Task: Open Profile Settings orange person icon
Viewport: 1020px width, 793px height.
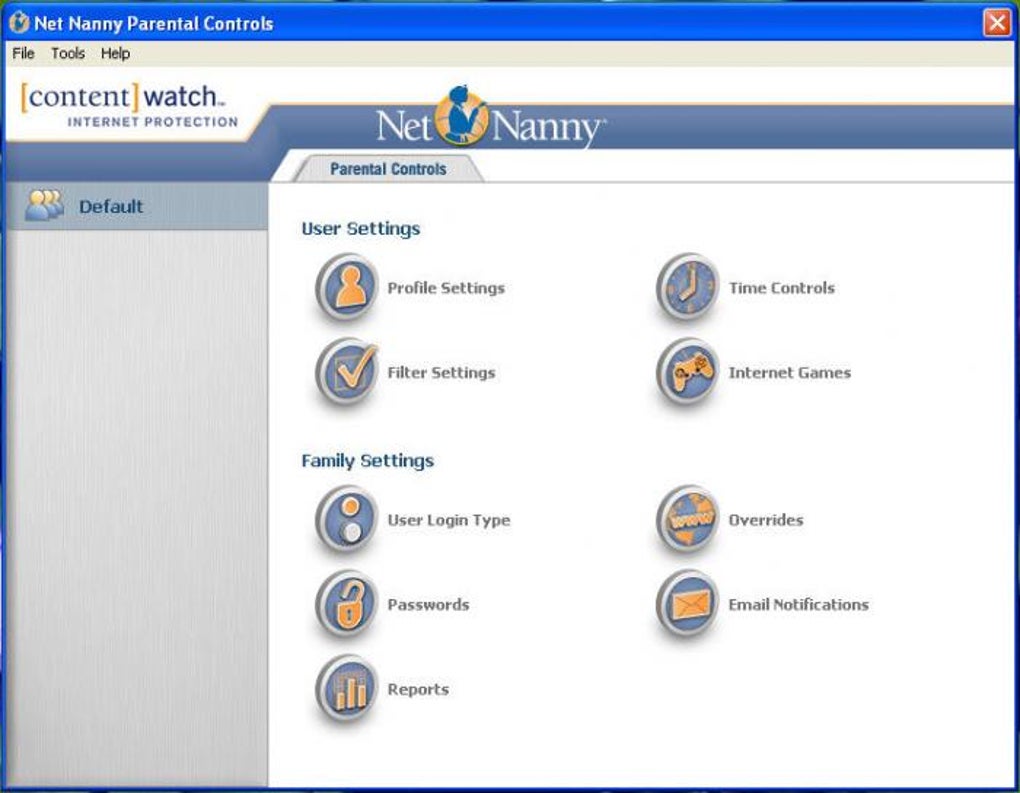Action: 347,287
